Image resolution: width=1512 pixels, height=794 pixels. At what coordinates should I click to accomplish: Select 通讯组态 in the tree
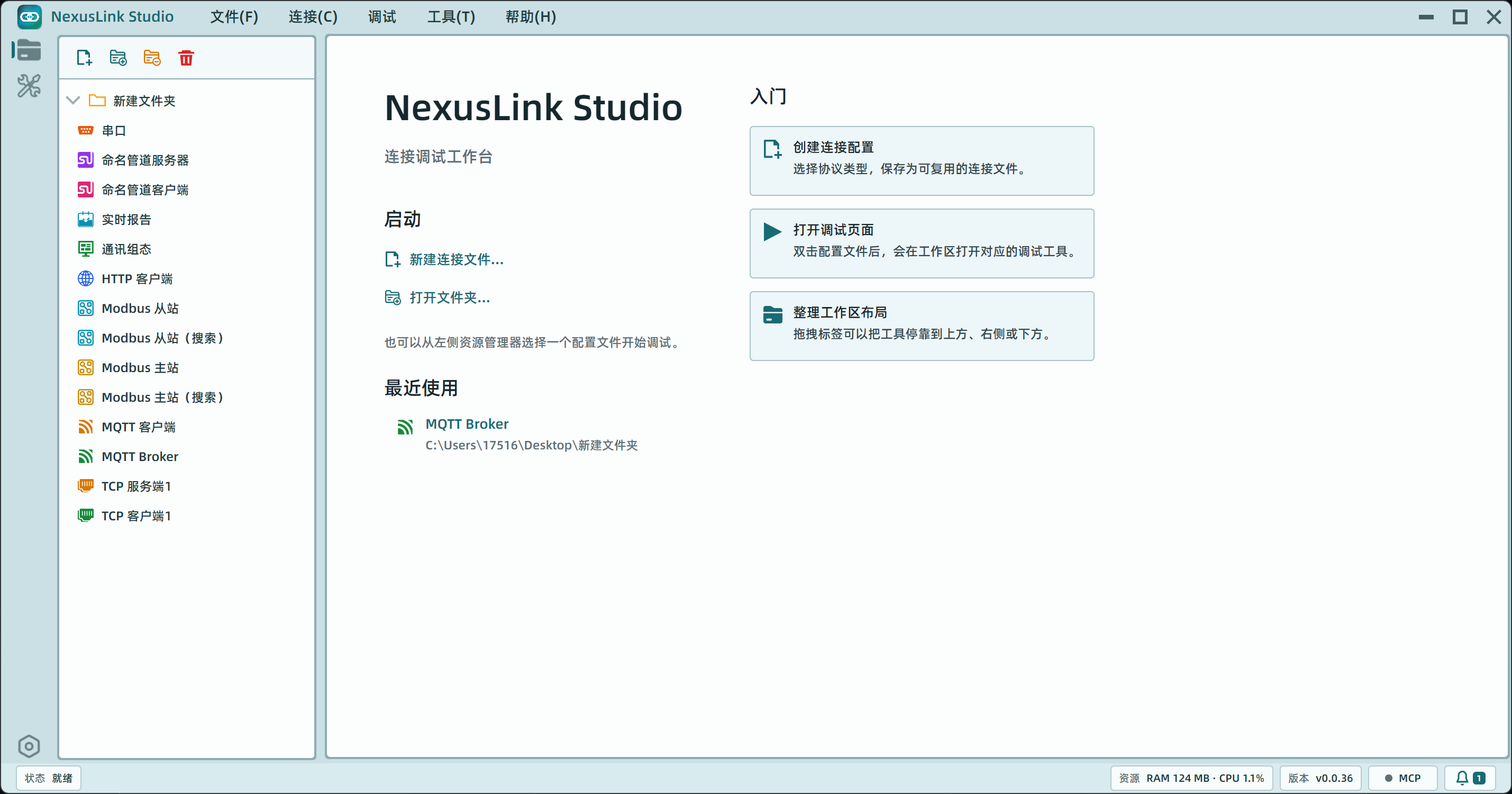(187, 248)
